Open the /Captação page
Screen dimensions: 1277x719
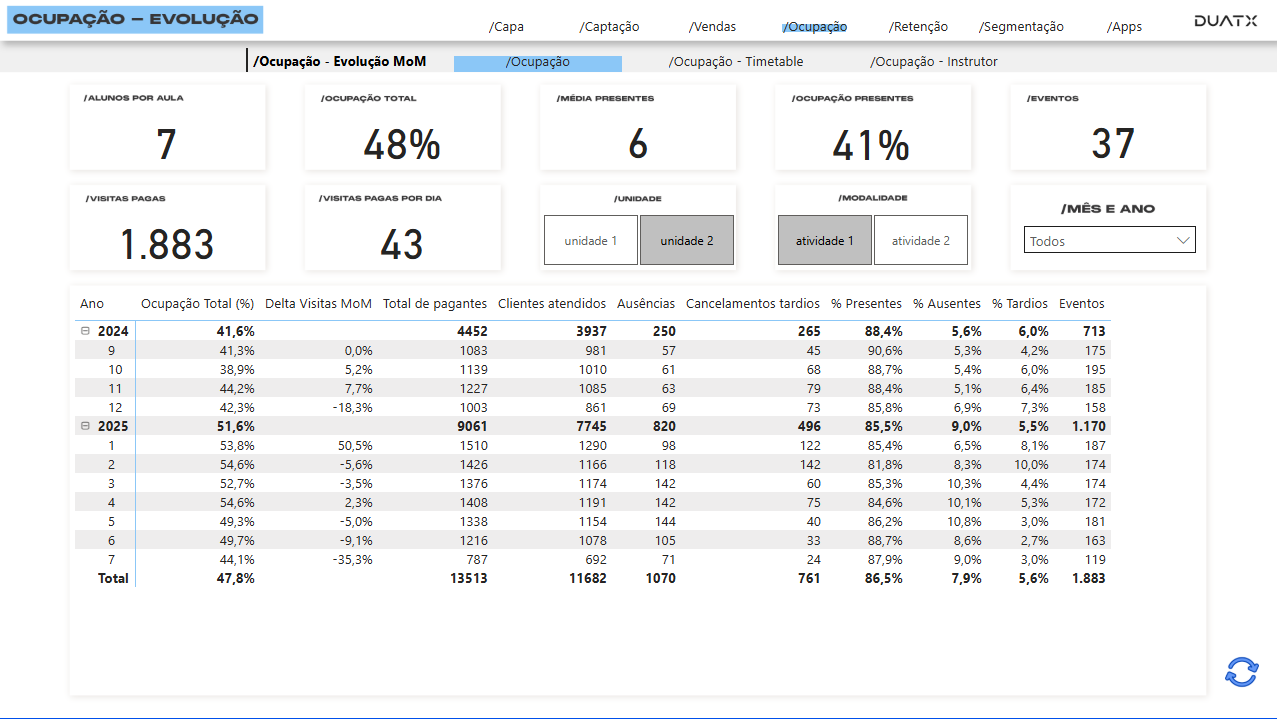(x=609, y=26)
